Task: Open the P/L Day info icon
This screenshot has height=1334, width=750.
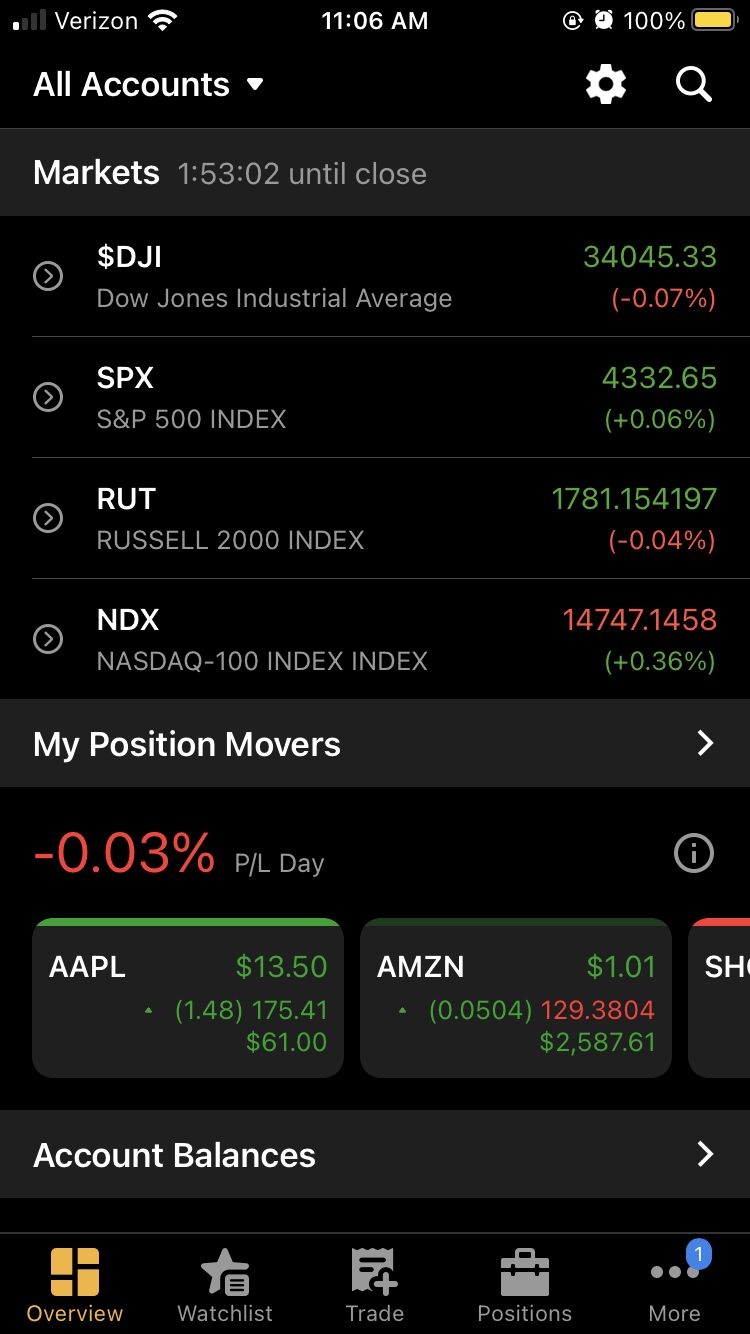Action: point(694,853)
